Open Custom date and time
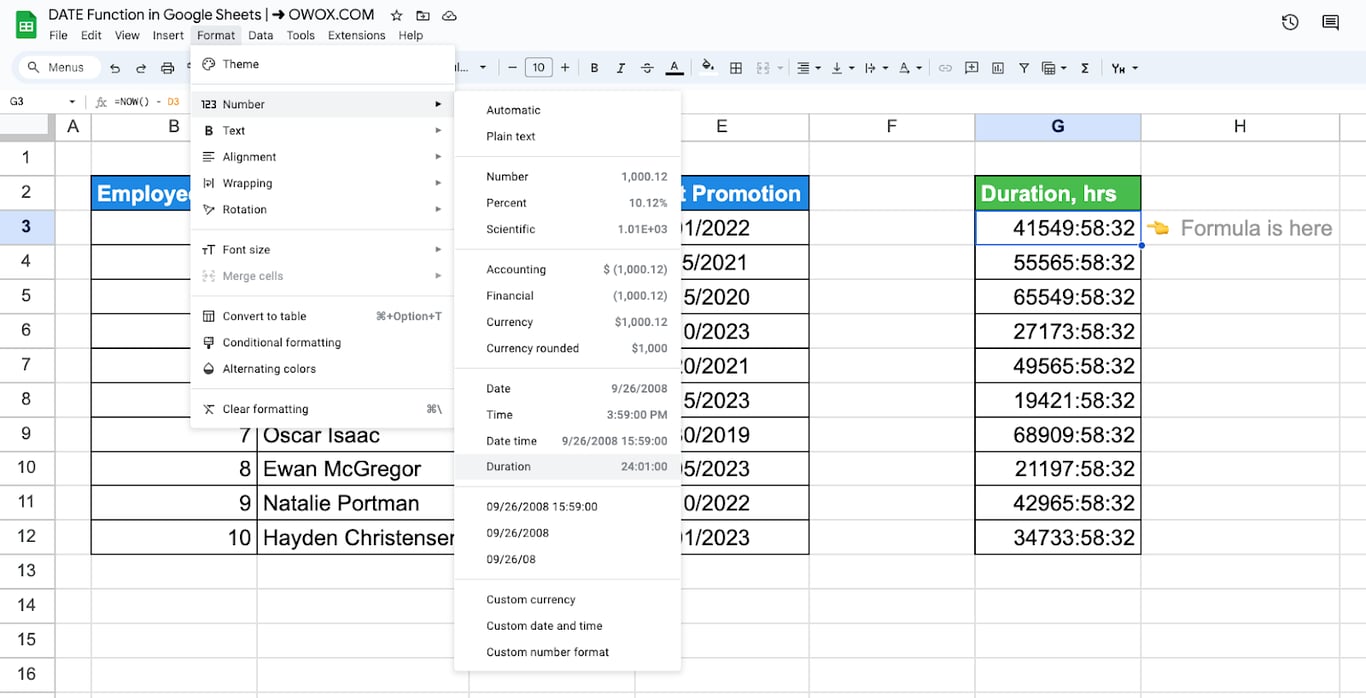Screen dimensions: 1366x698 (568, 626)
